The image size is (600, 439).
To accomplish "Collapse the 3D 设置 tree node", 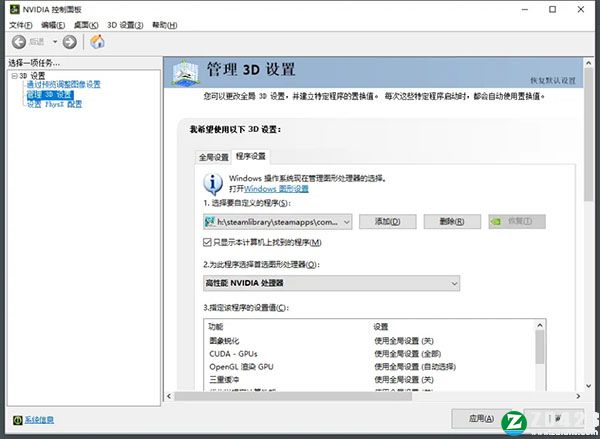I will 15,76.
